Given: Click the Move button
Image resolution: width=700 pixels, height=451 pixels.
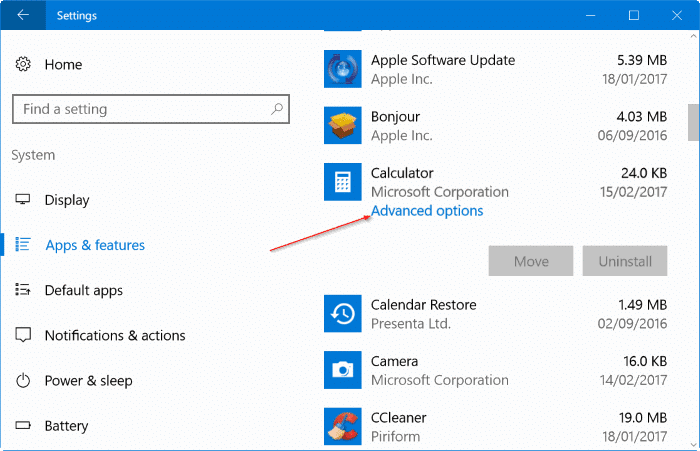Looking at the screenshot, I should 531,261.
